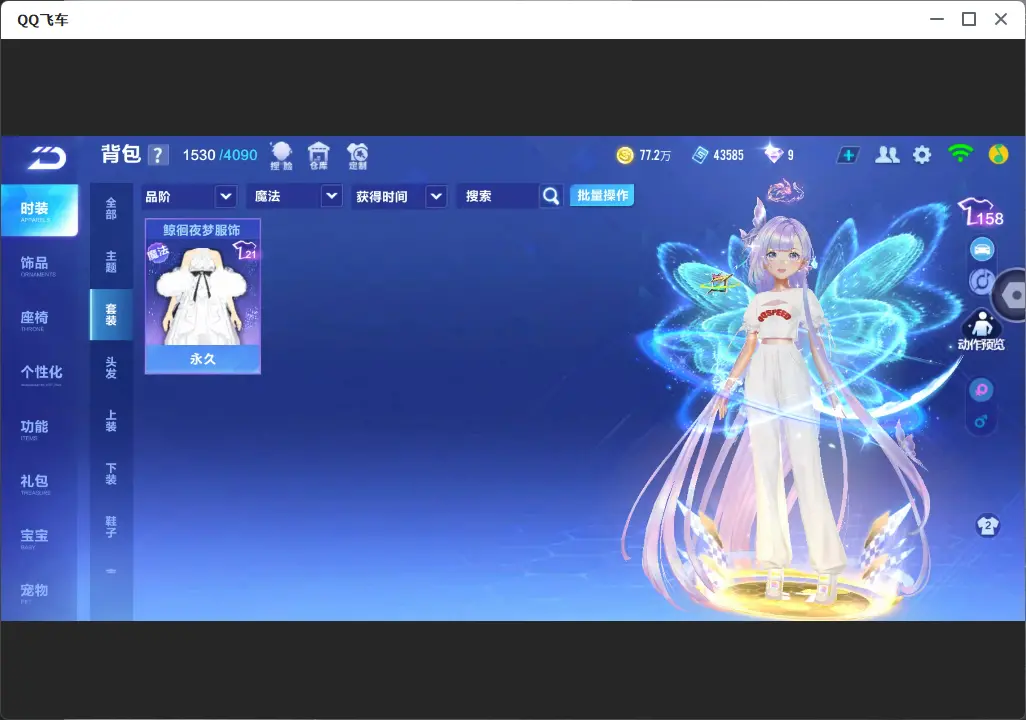Click the diamond count 9

(790, 155)
